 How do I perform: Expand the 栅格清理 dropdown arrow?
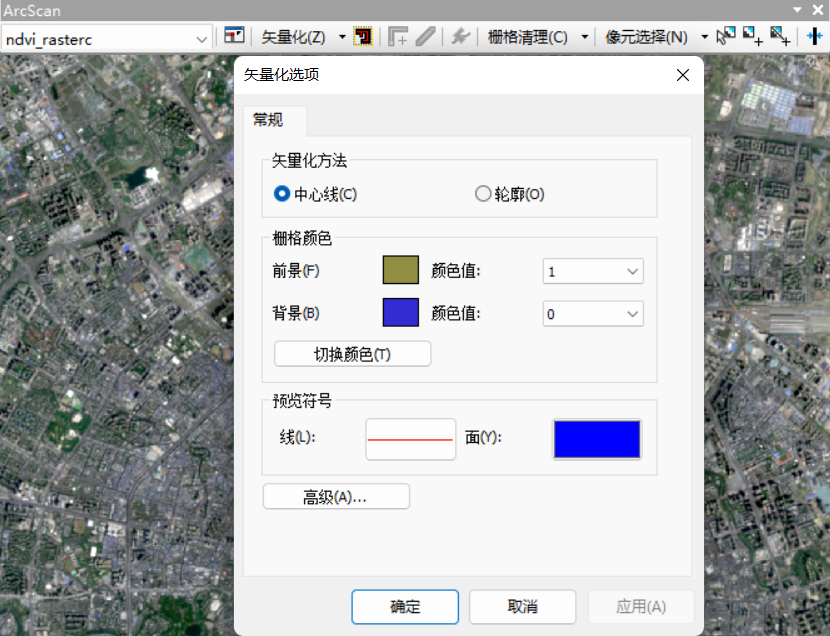pos(585,37)
